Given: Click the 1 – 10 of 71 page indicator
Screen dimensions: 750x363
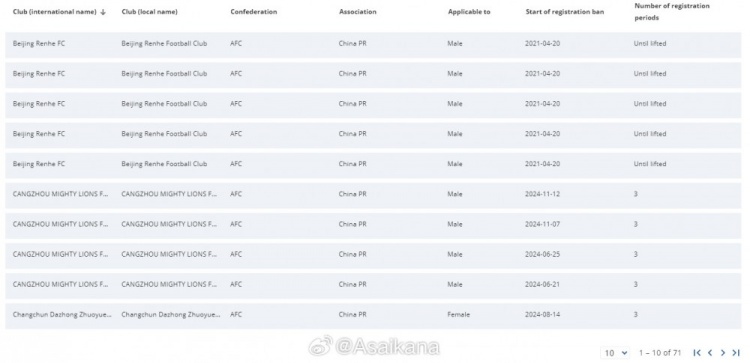Looking at the screenshot, I should pyautogui.click(x=660, y=353).
